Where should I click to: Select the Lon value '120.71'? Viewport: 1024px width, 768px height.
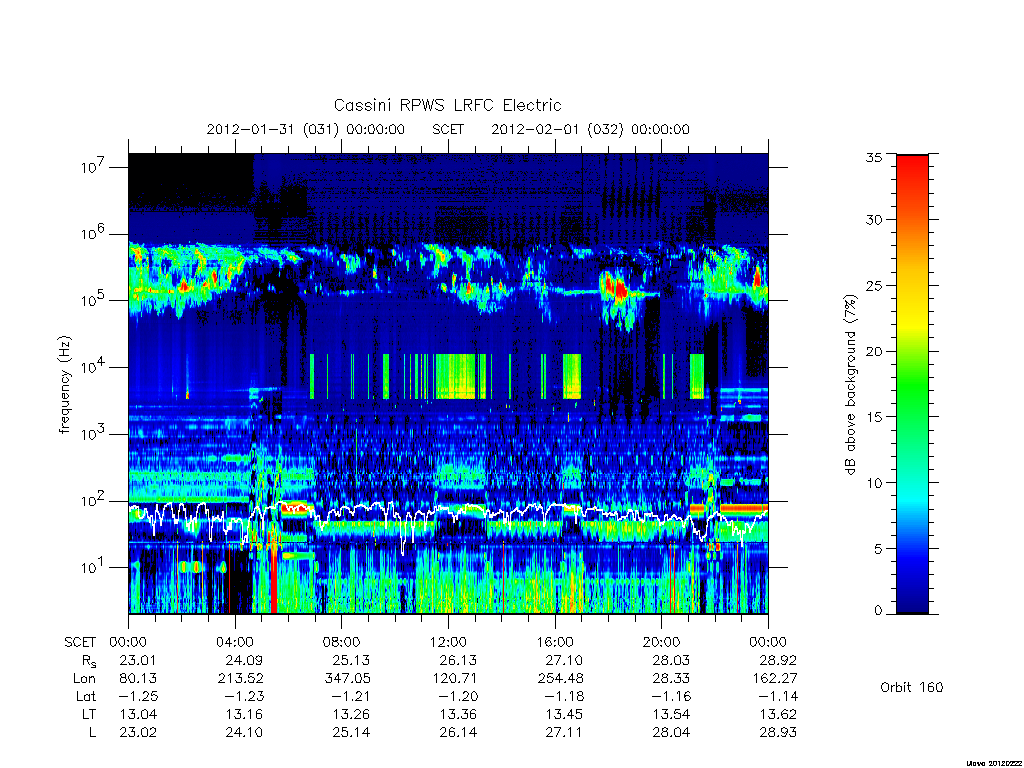pos(455,679)
